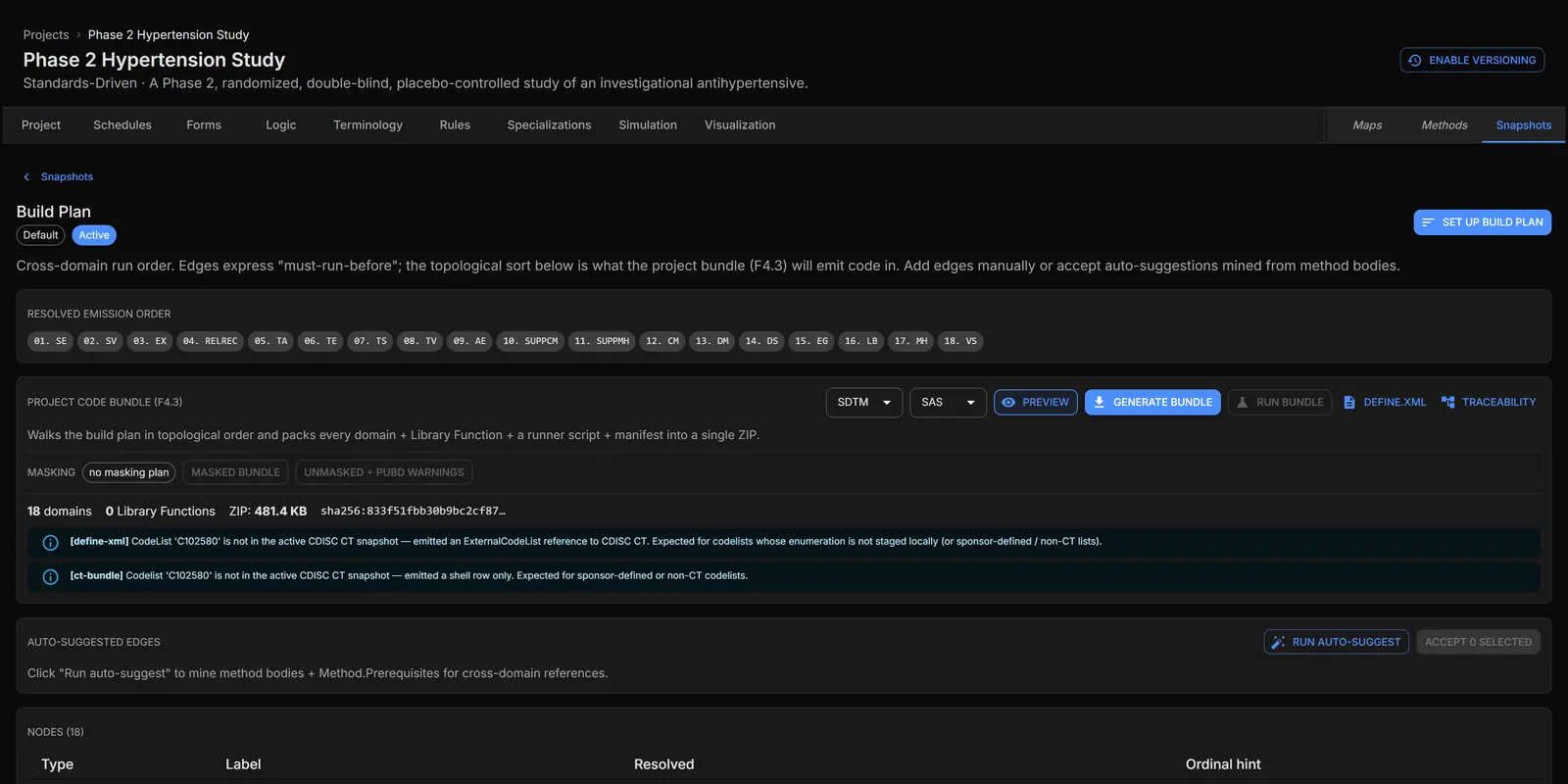
Task: Go back via the Snapshots back link
Action: [x=67, y=177]
